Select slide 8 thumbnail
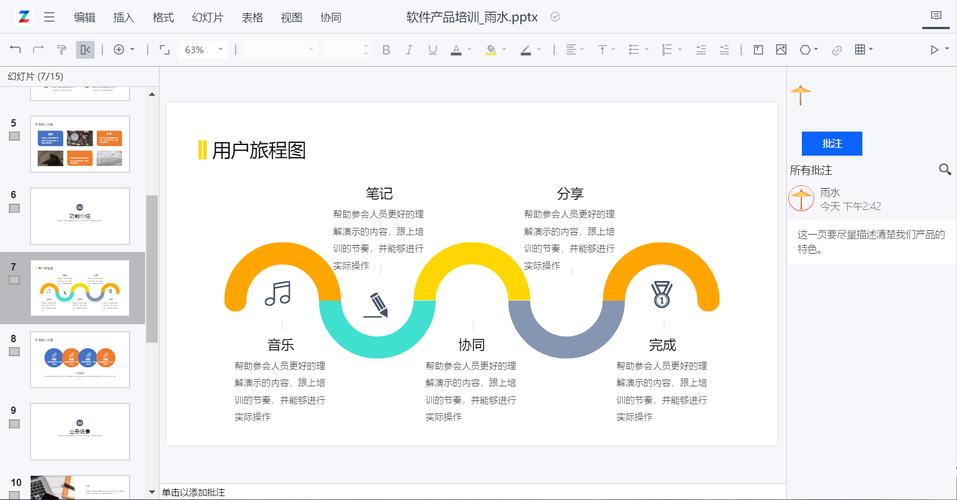Screen dimensions: 957x500 80,360
